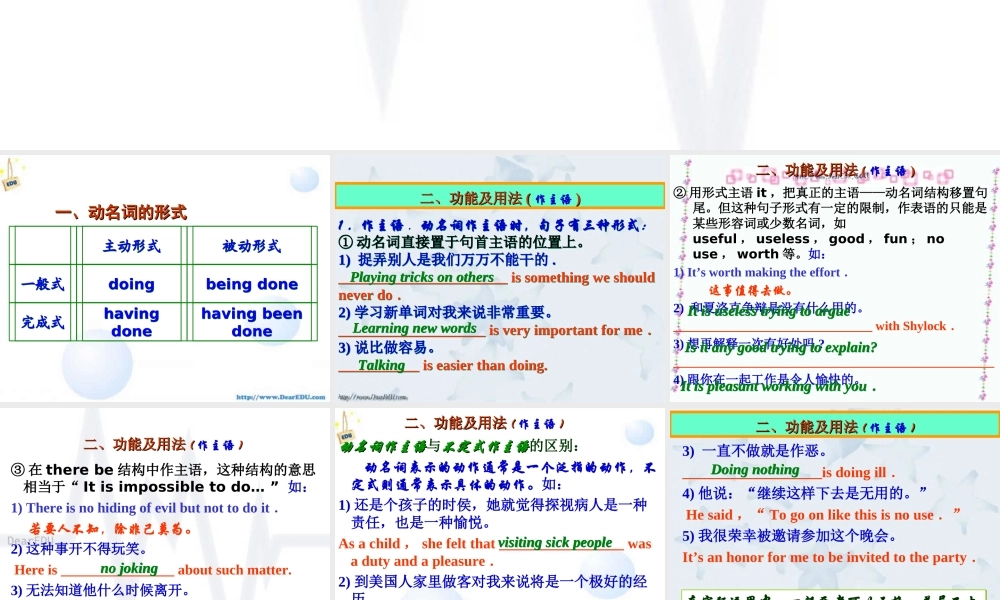
Task: Click the line 4) 他说：“继续这样下去是无用的。”
Action: [x=805, y=493]
